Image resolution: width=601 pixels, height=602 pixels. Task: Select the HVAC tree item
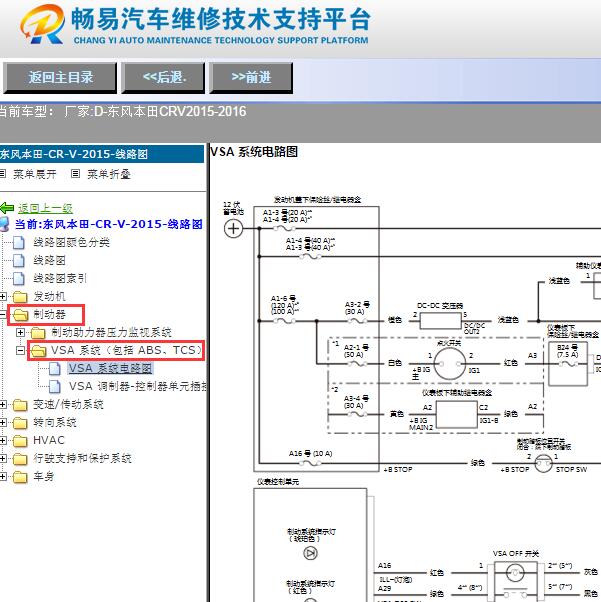49,440
